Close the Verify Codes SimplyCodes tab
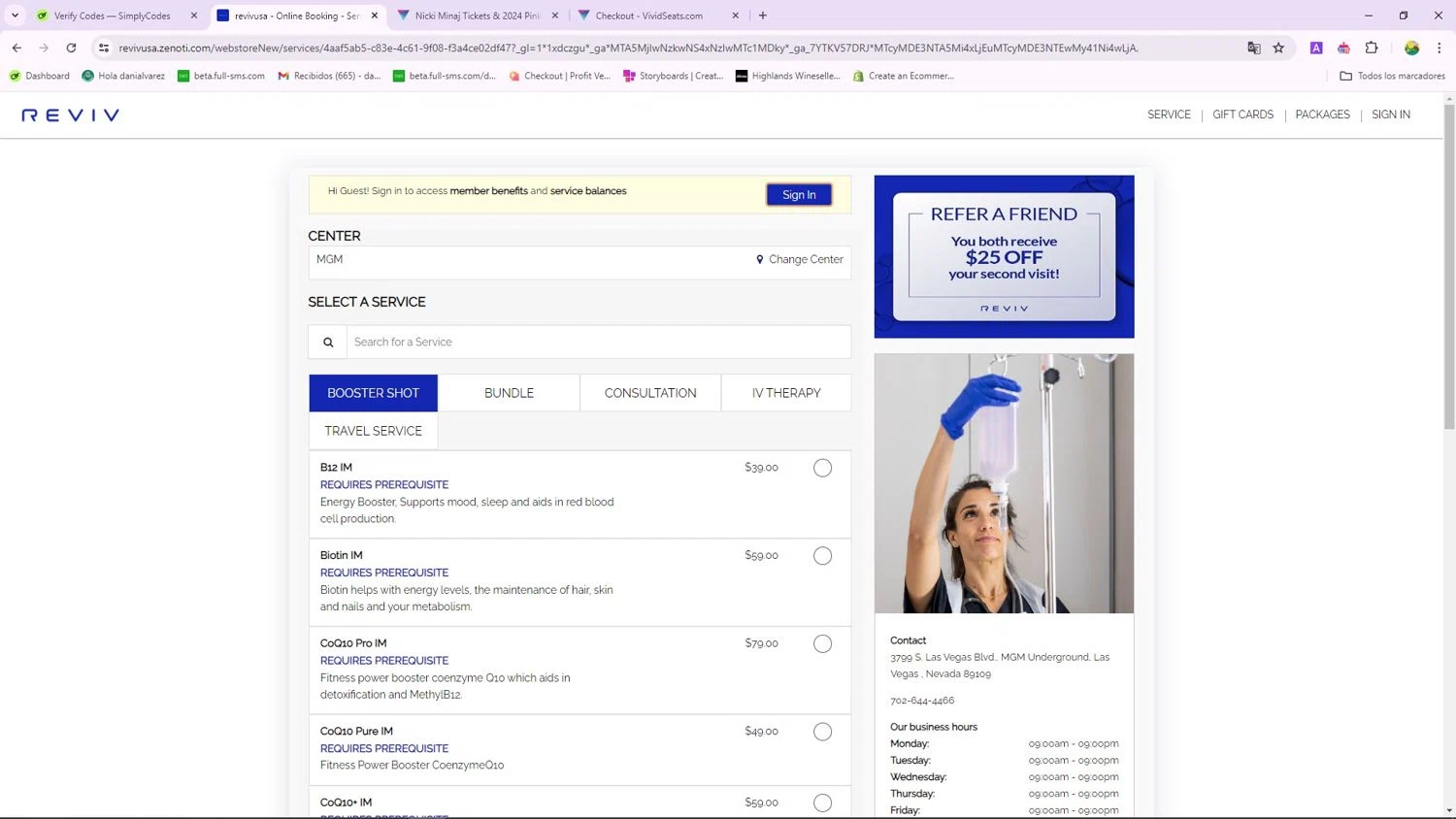The width and height of the screenshot is (1456, 819). [x=194, y=16]
